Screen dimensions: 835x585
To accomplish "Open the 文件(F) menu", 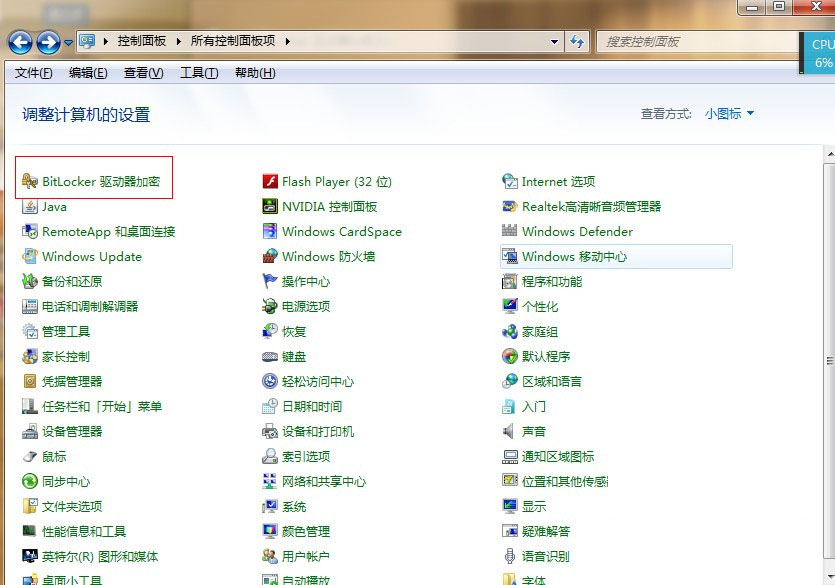I will (x=34, y=73).
